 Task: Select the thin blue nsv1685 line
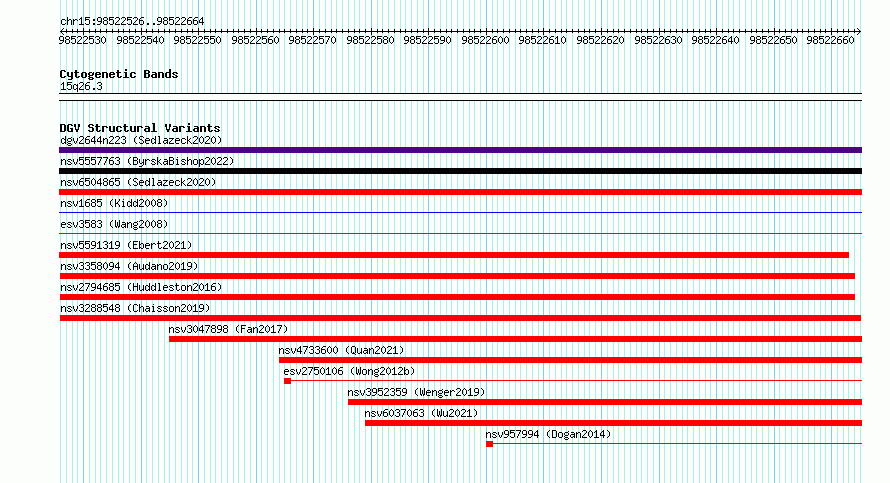point(460,212)
